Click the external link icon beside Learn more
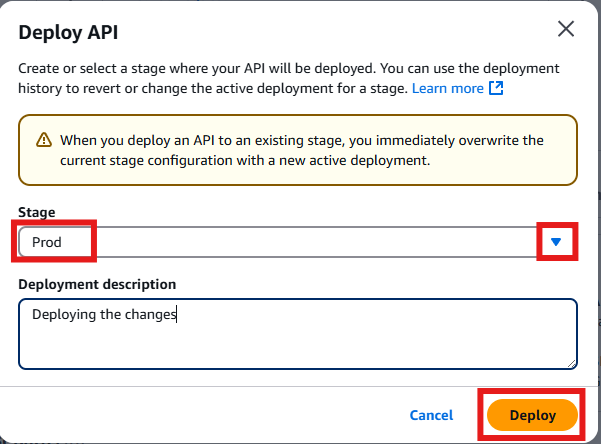The height and width of the screenshot is (444, 601). [496, 88]
